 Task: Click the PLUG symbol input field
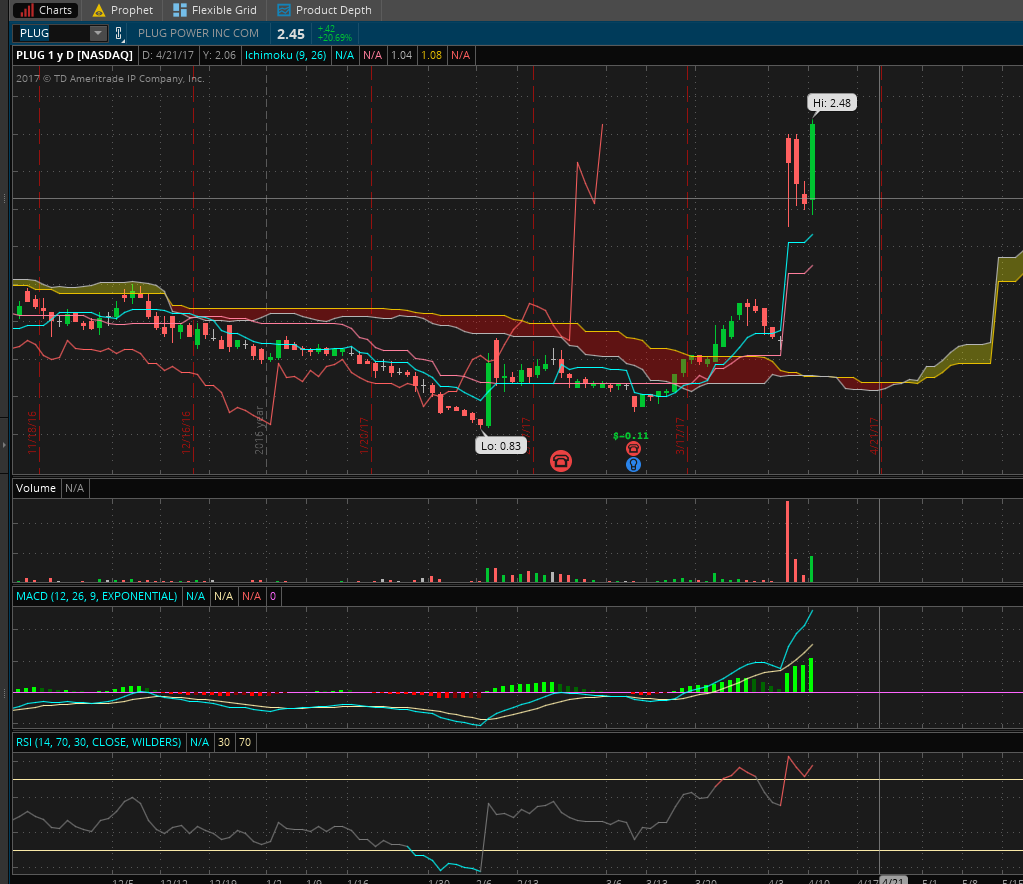point(51,33)
